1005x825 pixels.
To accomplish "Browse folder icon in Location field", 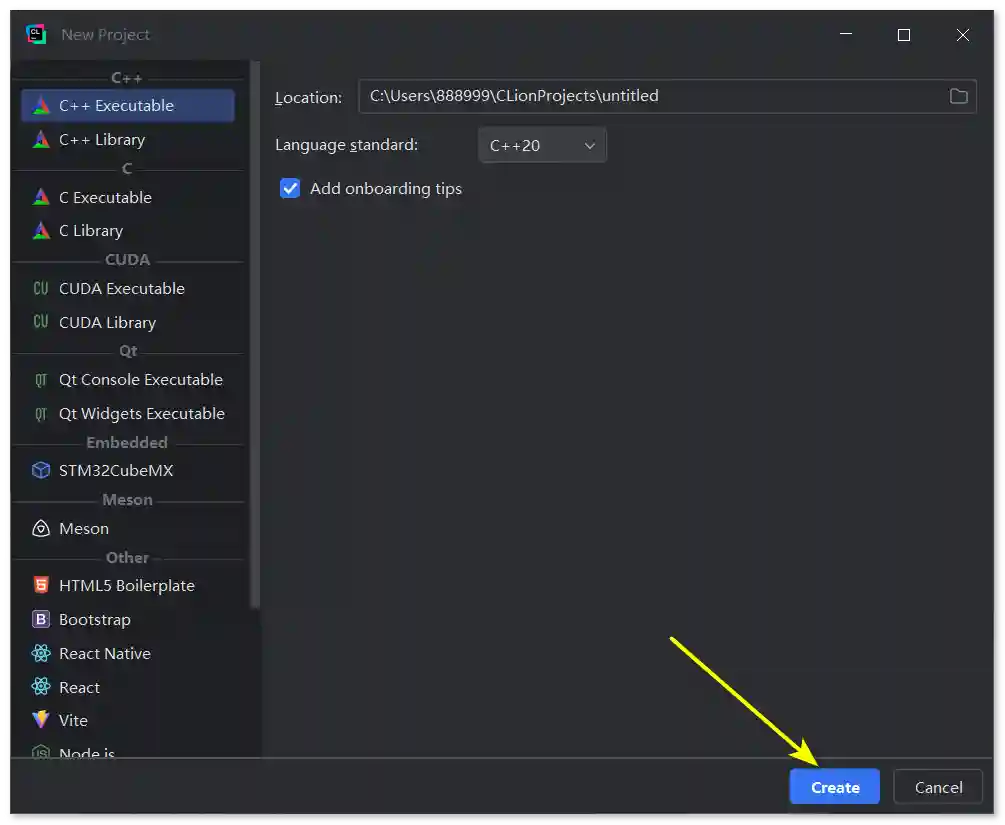I will pyautogui.click(x=958, y=96).
